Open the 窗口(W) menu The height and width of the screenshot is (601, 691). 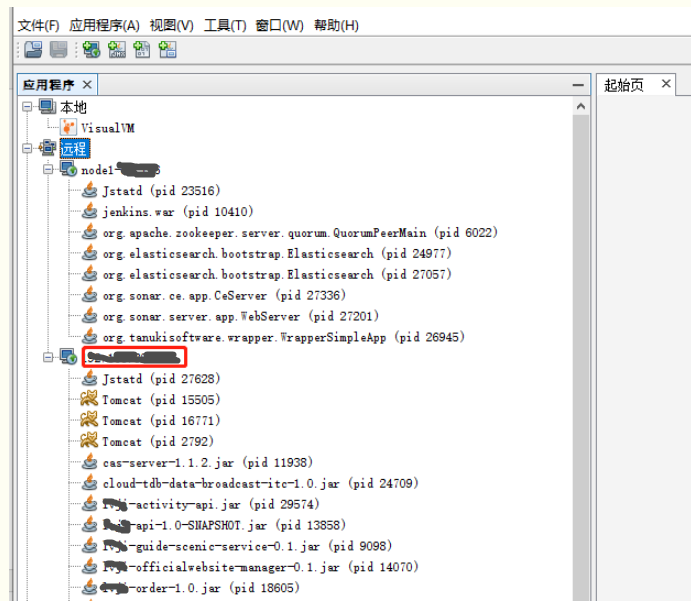pos(279,26)
